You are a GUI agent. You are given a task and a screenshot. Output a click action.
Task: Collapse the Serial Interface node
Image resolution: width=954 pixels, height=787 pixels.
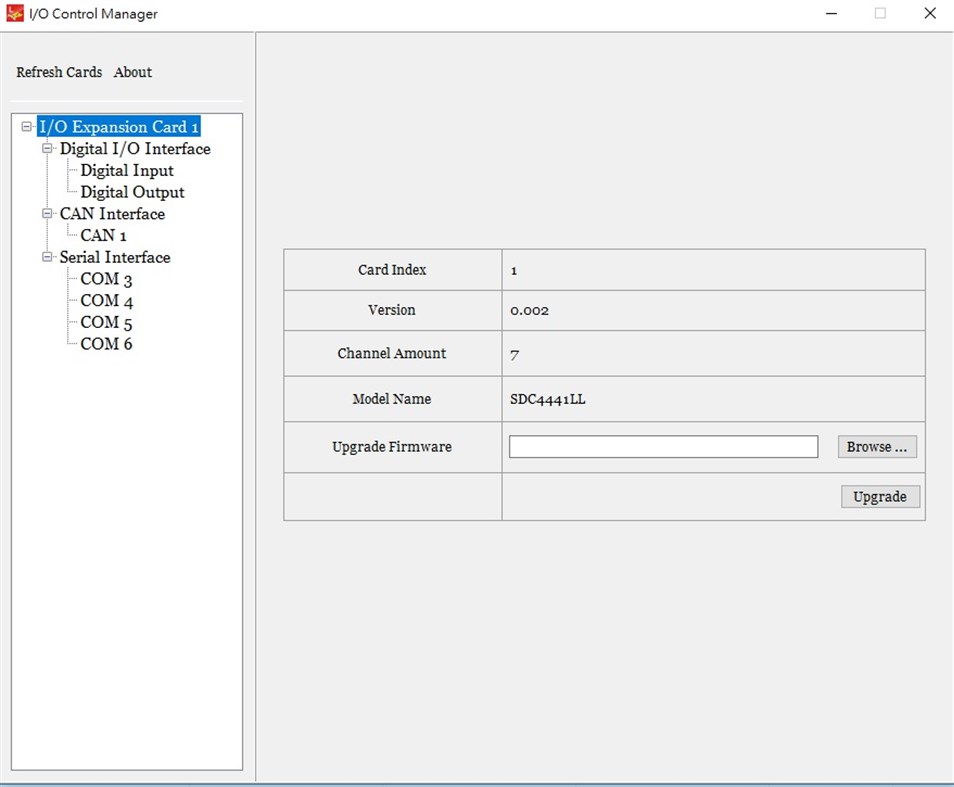(47, 257)
